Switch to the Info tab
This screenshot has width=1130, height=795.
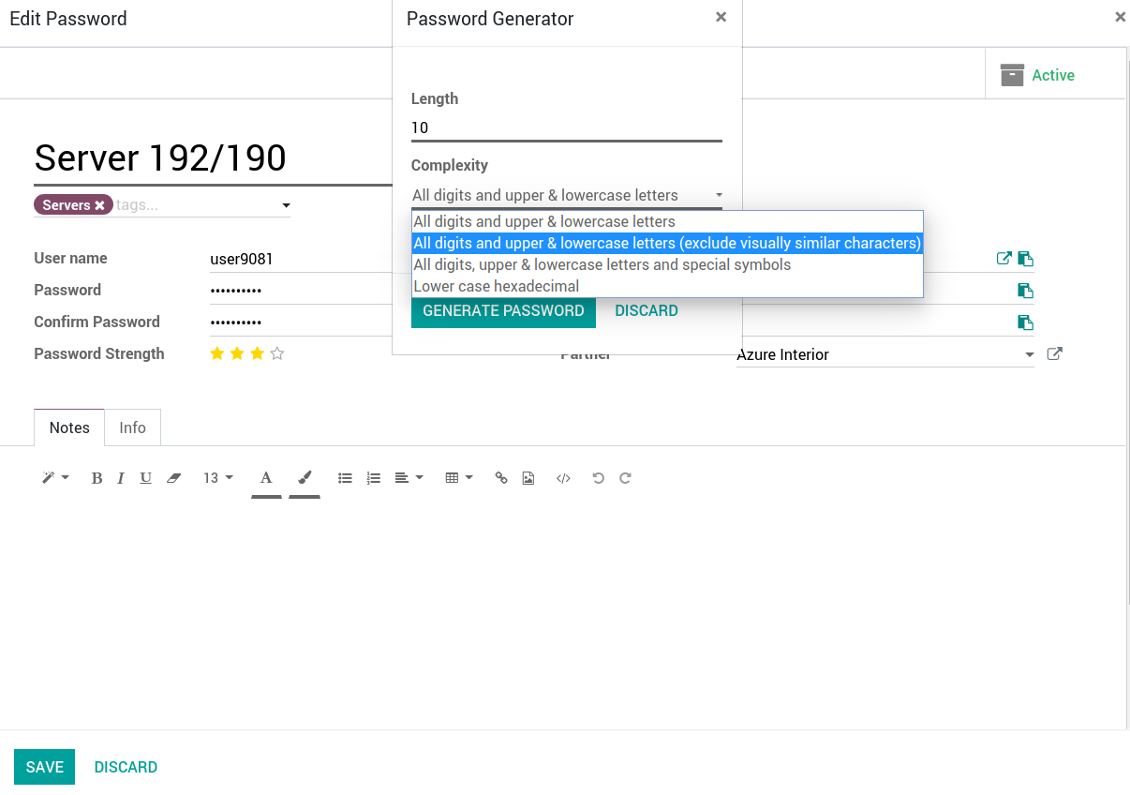pyautogui.click(x=133, y=427)
